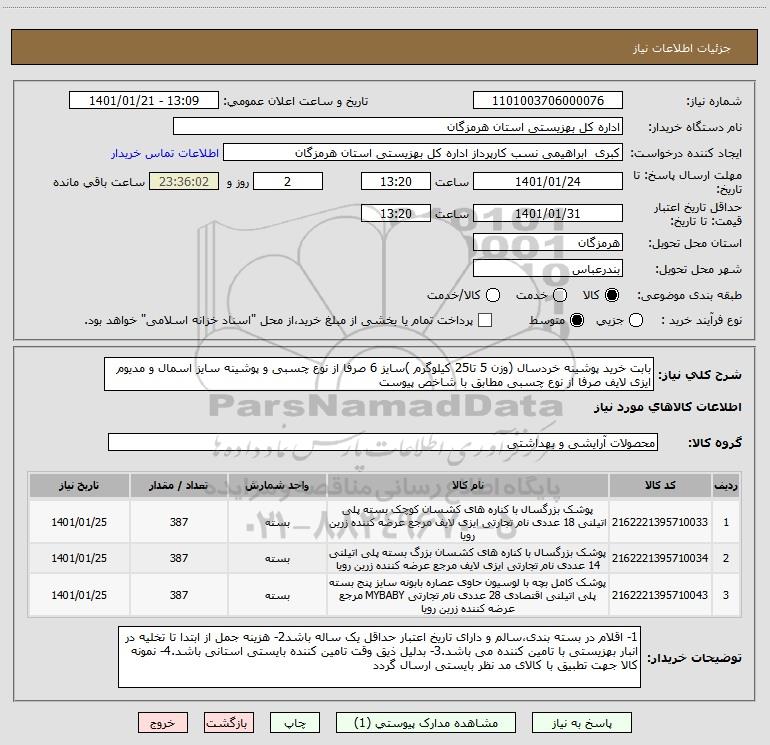Click quantity 387 in row 3
This screenshot has height=745, width=770.
point(179,595)
